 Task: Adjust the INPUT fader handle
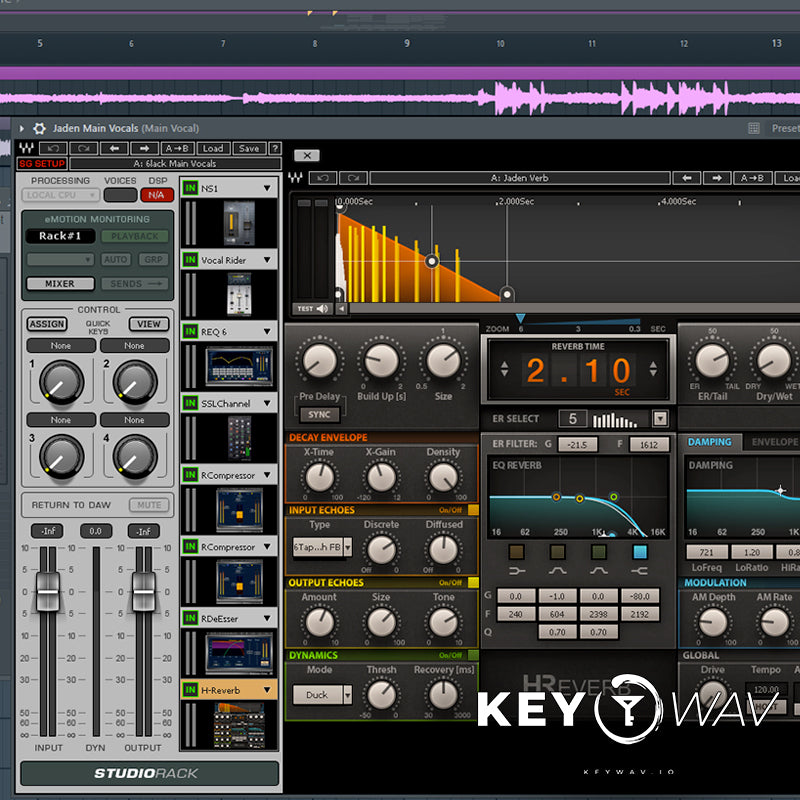click(x=48, y=592)
